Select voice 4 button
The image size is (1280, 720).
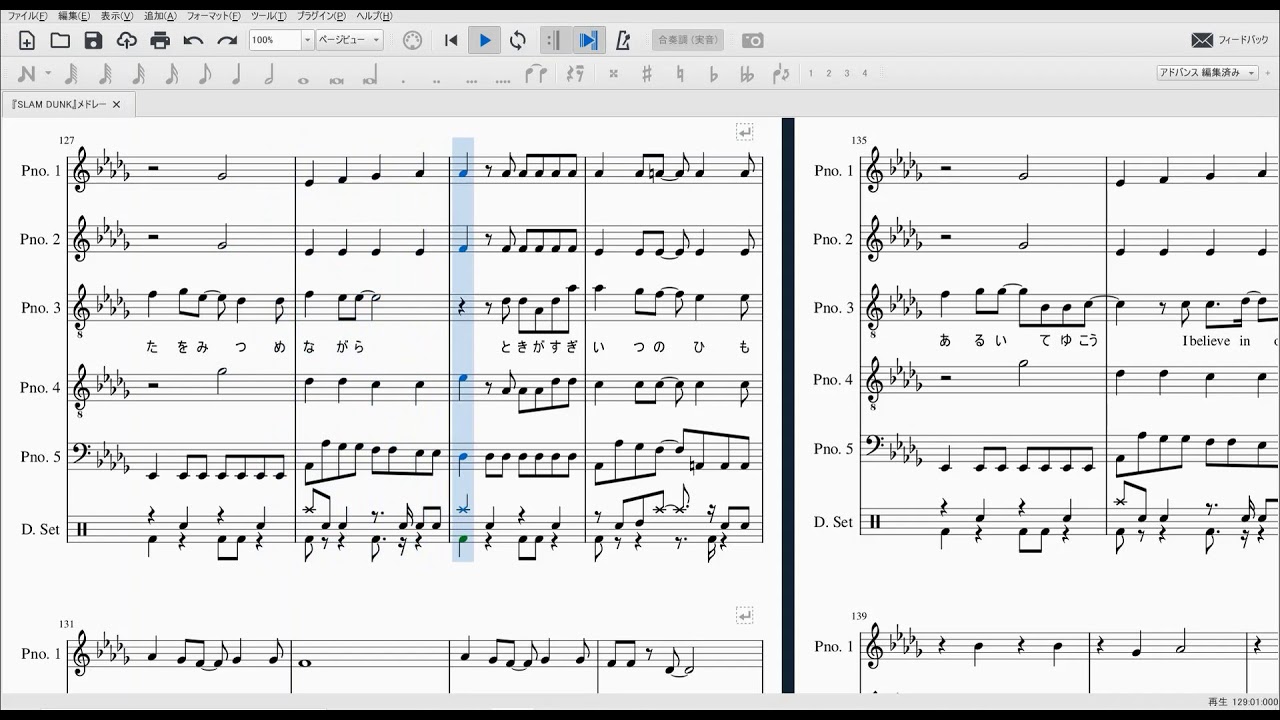tap(864, 74)
